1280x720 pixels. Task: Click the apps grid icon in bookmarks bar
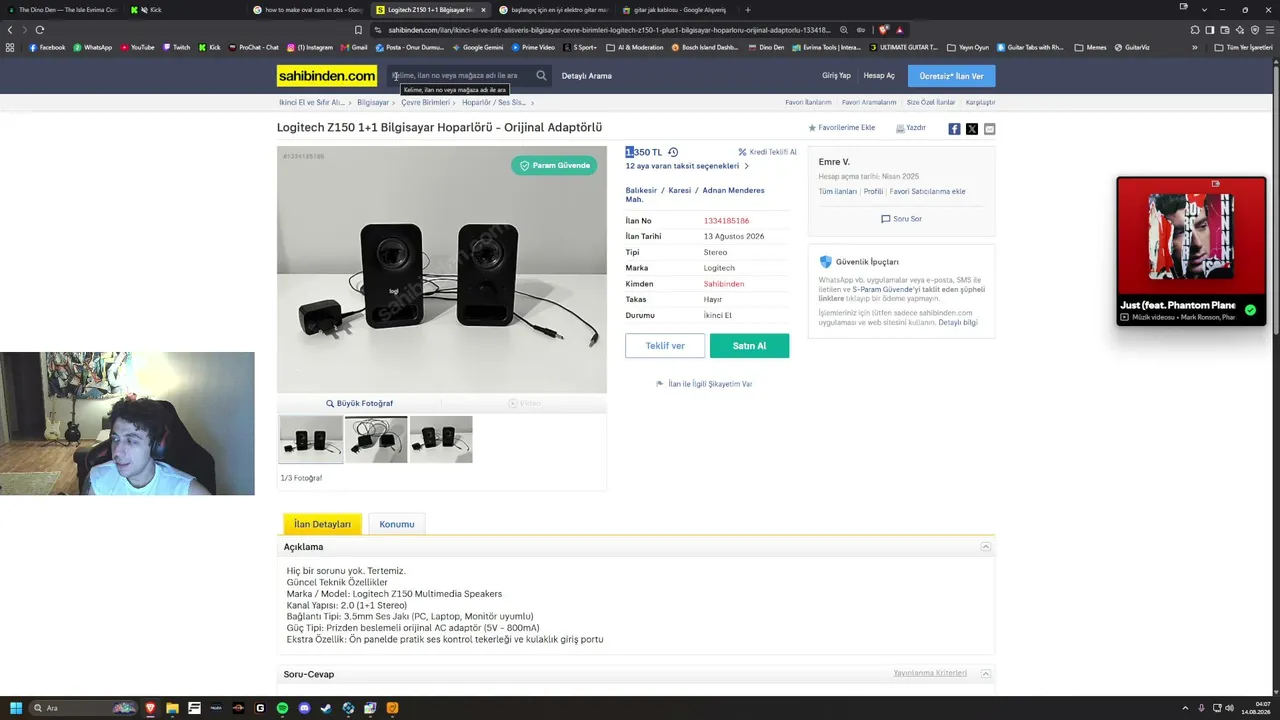click(x=10, y=47)
